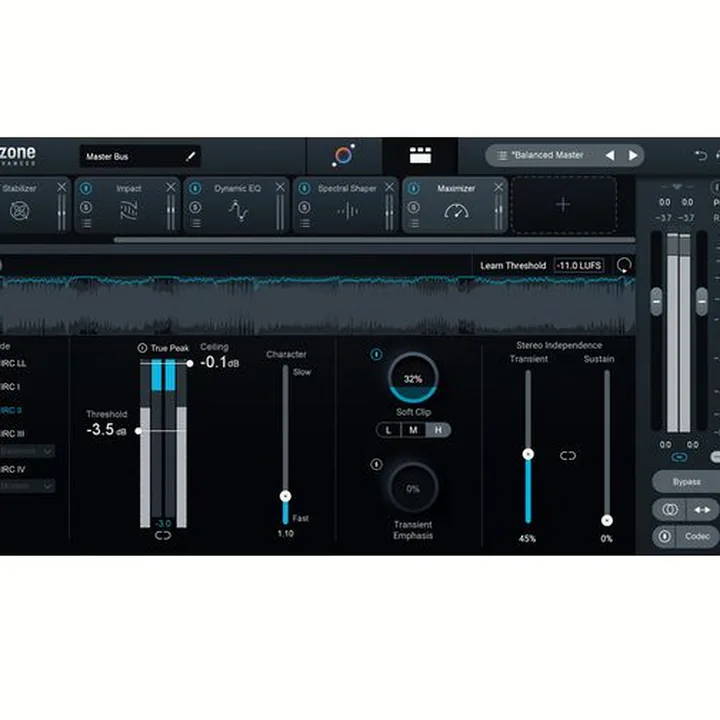
Task: Open the Impact module preset list icon
Action: pos(86,223)
